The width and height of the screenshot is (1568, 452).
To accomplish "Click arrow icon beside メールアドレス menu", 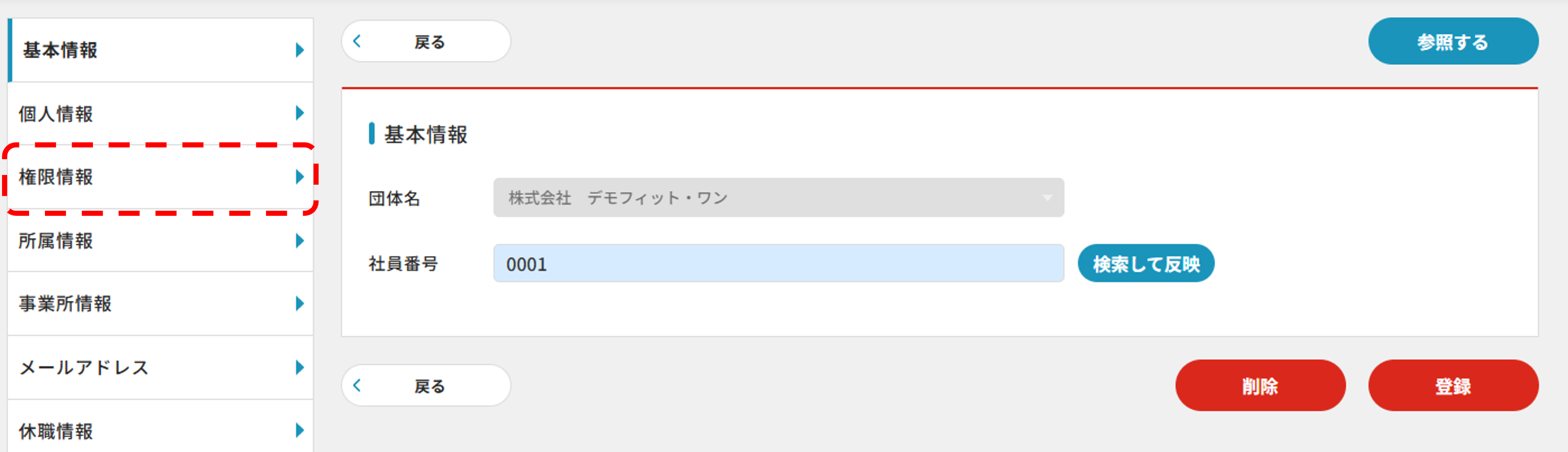I will (300, 367).
